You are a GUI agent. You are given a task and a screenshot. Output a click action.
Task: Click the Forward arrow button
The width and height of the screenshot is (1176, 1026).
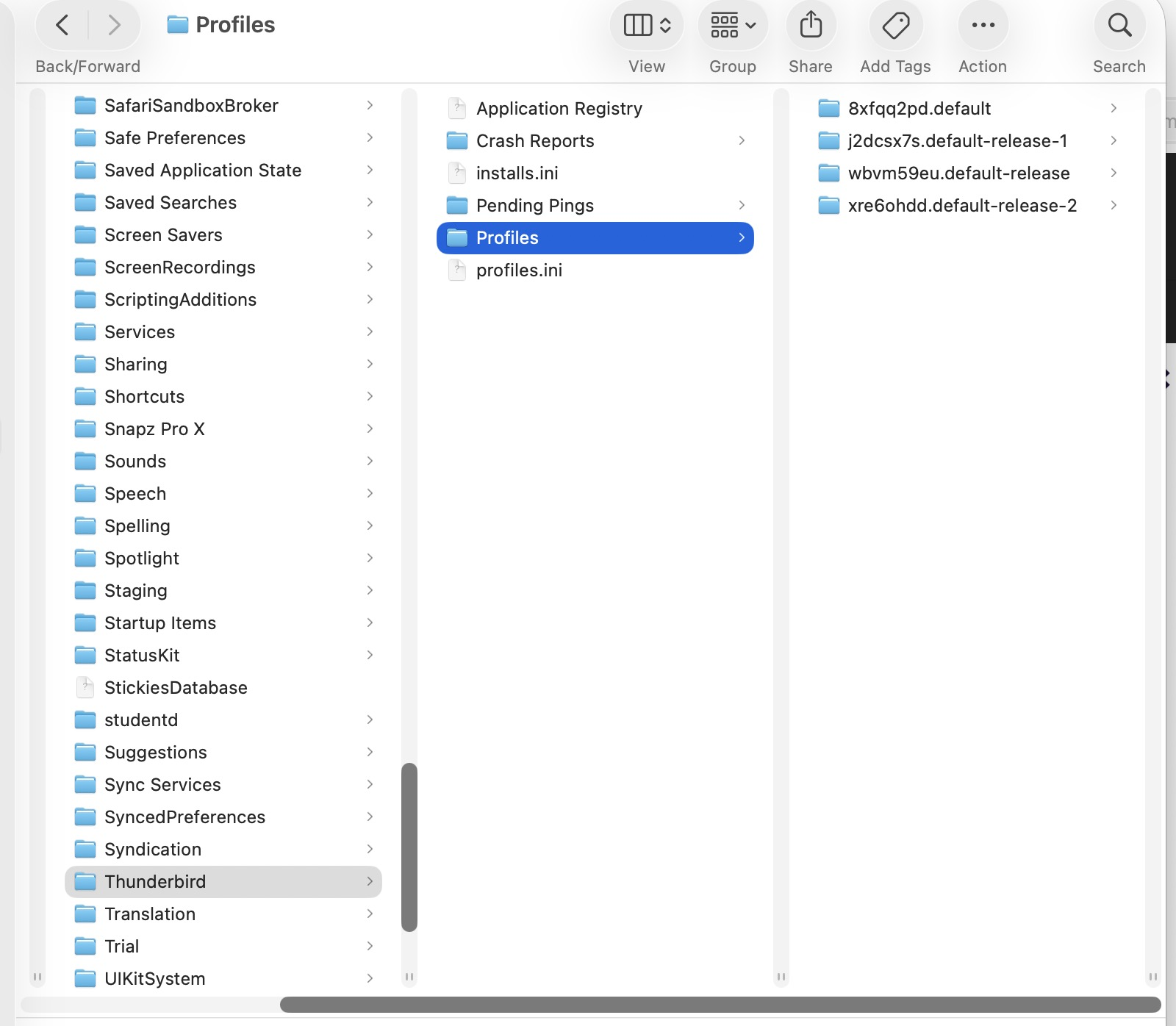114,26
